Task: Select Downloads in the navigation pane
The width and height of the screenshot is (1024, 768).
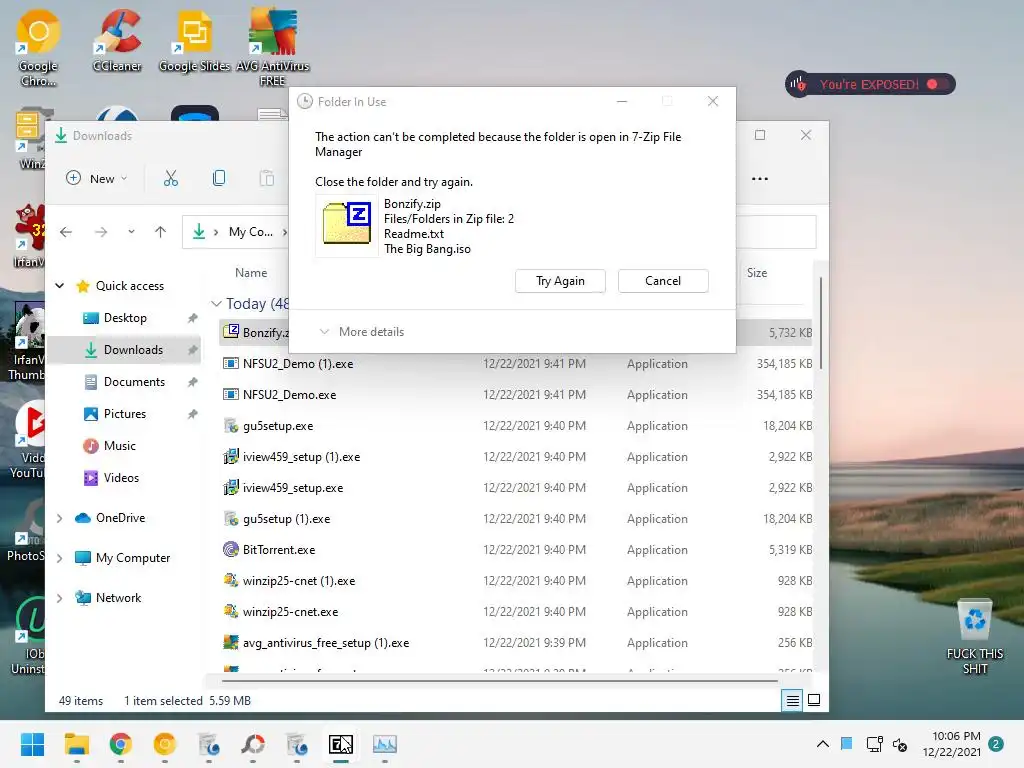Action: (x=124, y=350)
